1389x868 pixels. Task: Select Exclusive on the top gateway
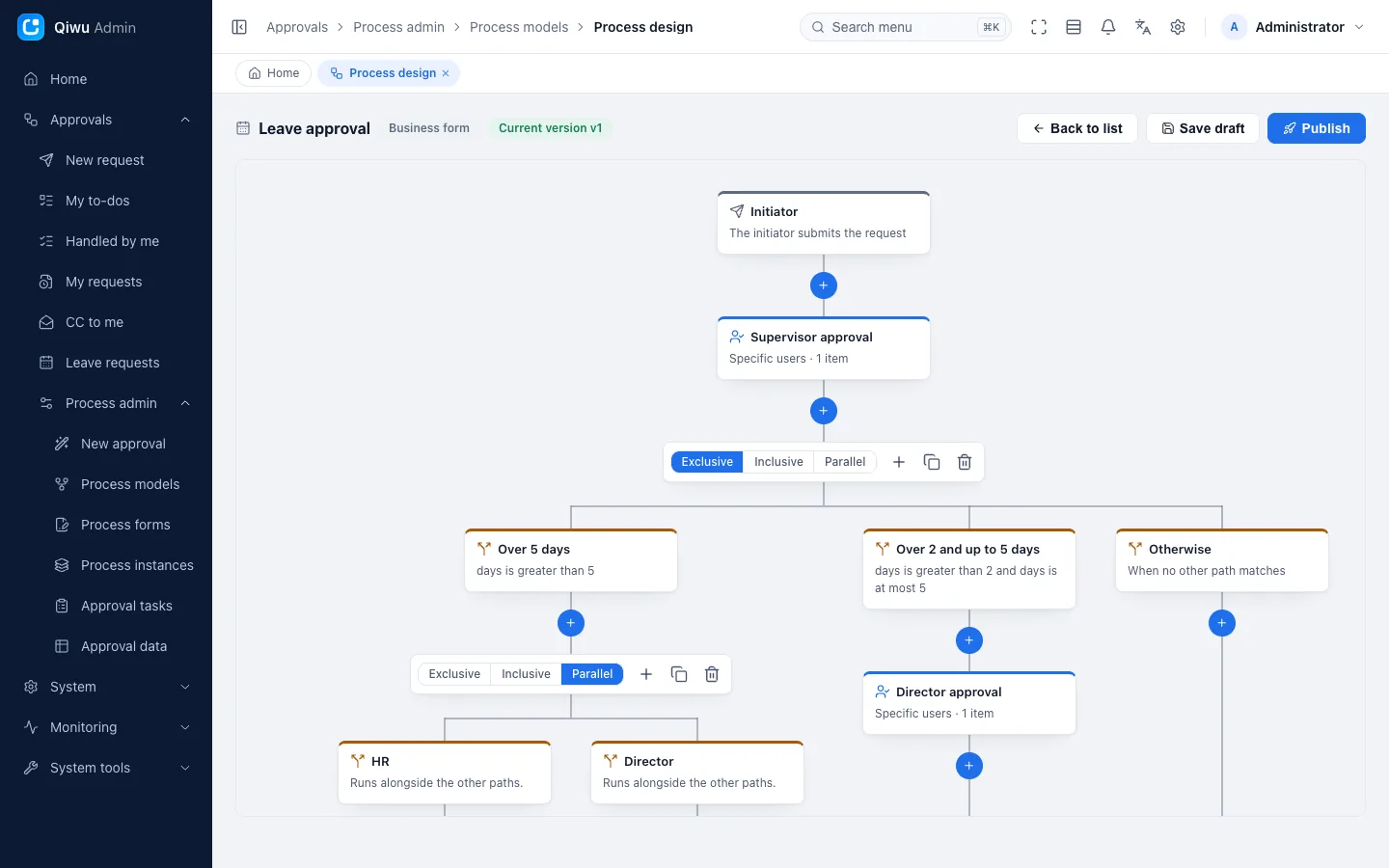coord(707,462)
